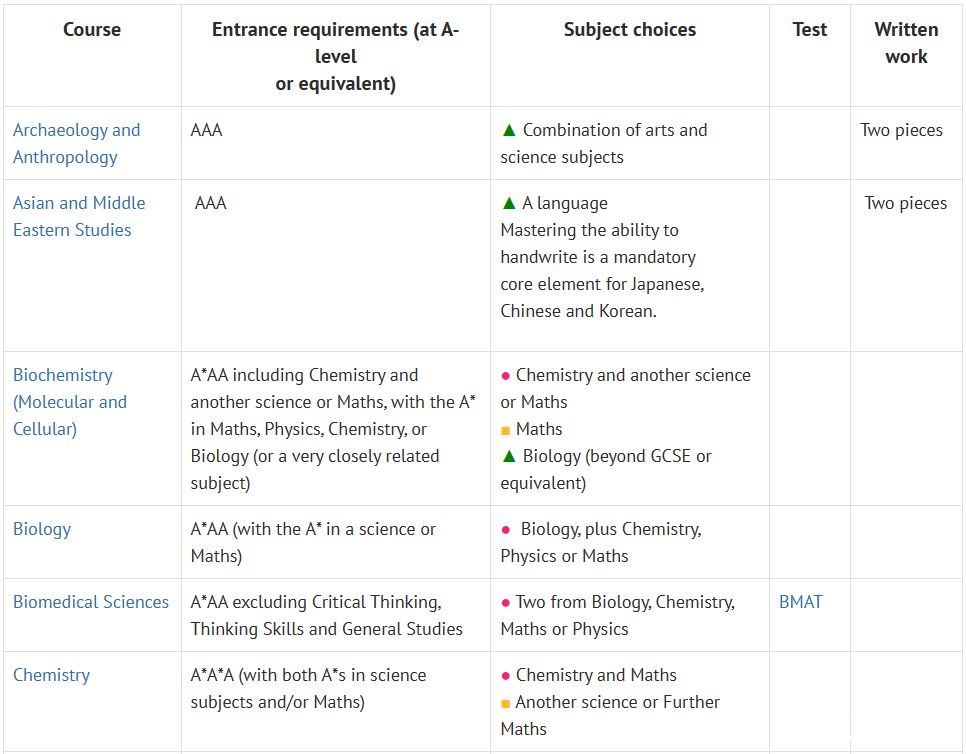This screenshot has height=754, width=966.
Task: Click orange square beside Another science or Further
Action: [506, 703]
